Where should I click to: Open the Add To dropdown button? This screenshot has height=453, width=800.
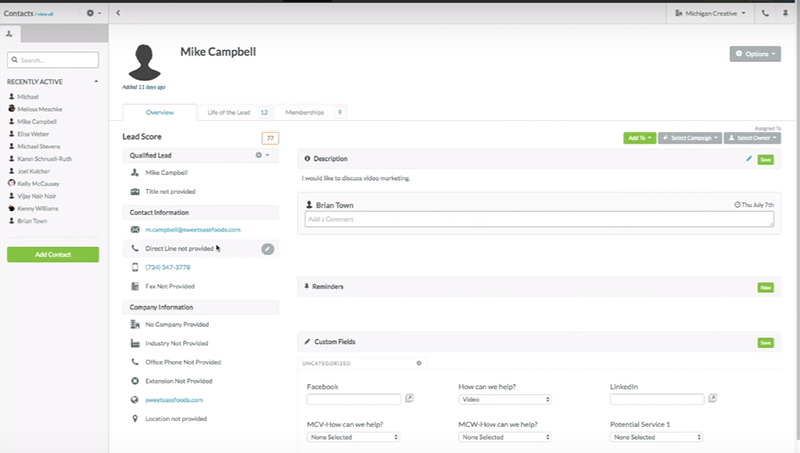click(x=640, y=138)
